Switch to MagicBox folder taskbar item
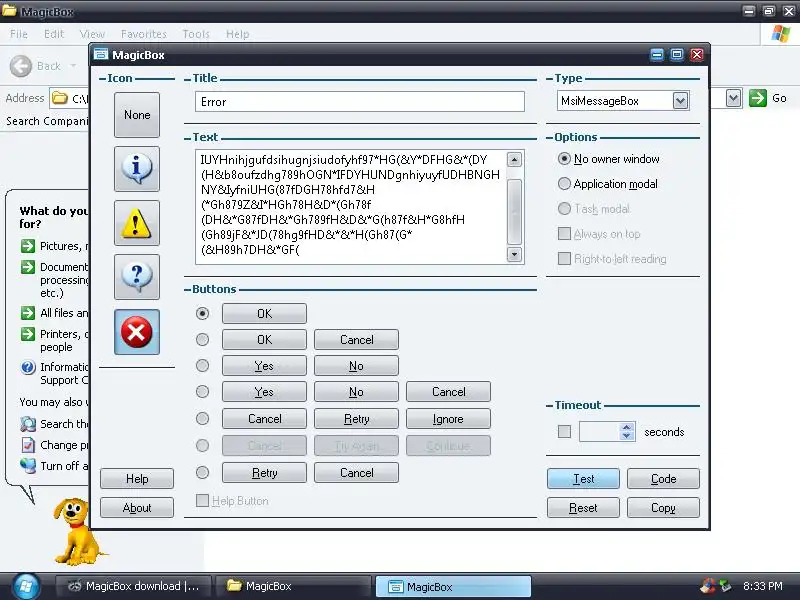The width and height of the screenshot is (800, 600). pos(293,586)
